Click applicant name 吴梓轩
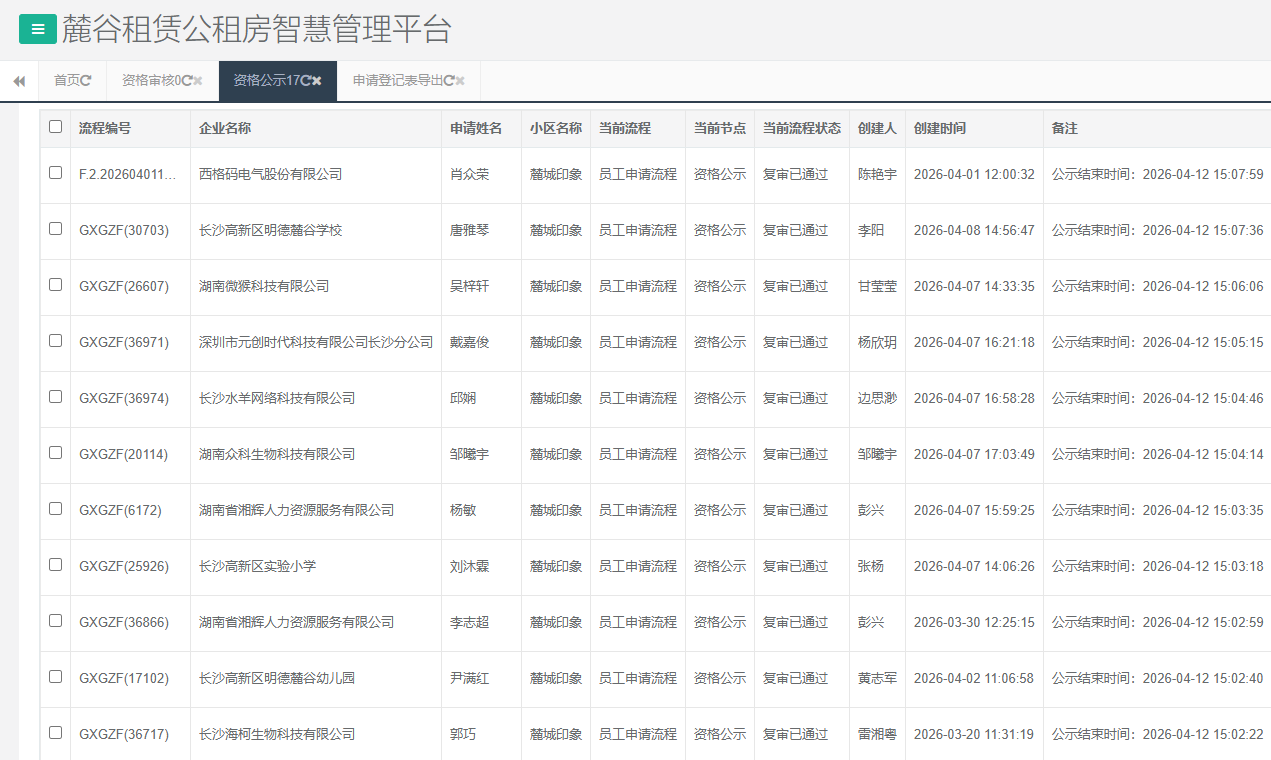Viewport: 1271px width, 760px height. pyautogui.click(x=470, y=286)
